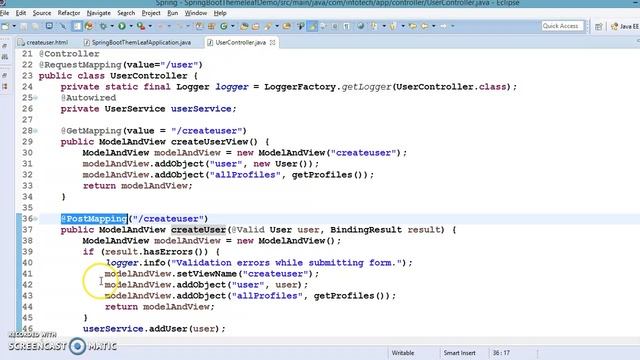Click the Save All toolbar icon
The height and width of the screenshot is (360, 640).
tap(36, 26)
